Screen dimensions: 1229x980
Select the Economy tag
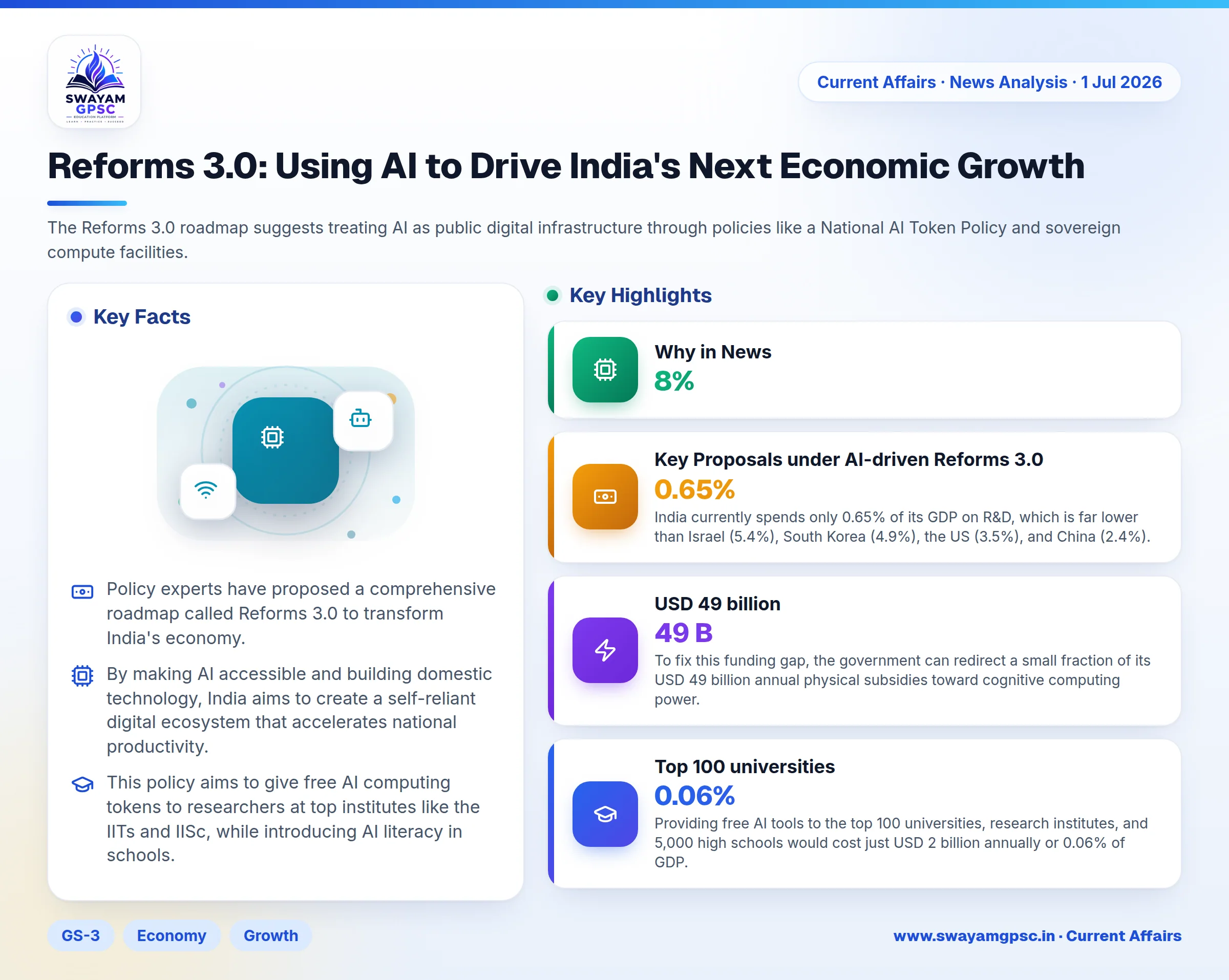tap(172, 935)
